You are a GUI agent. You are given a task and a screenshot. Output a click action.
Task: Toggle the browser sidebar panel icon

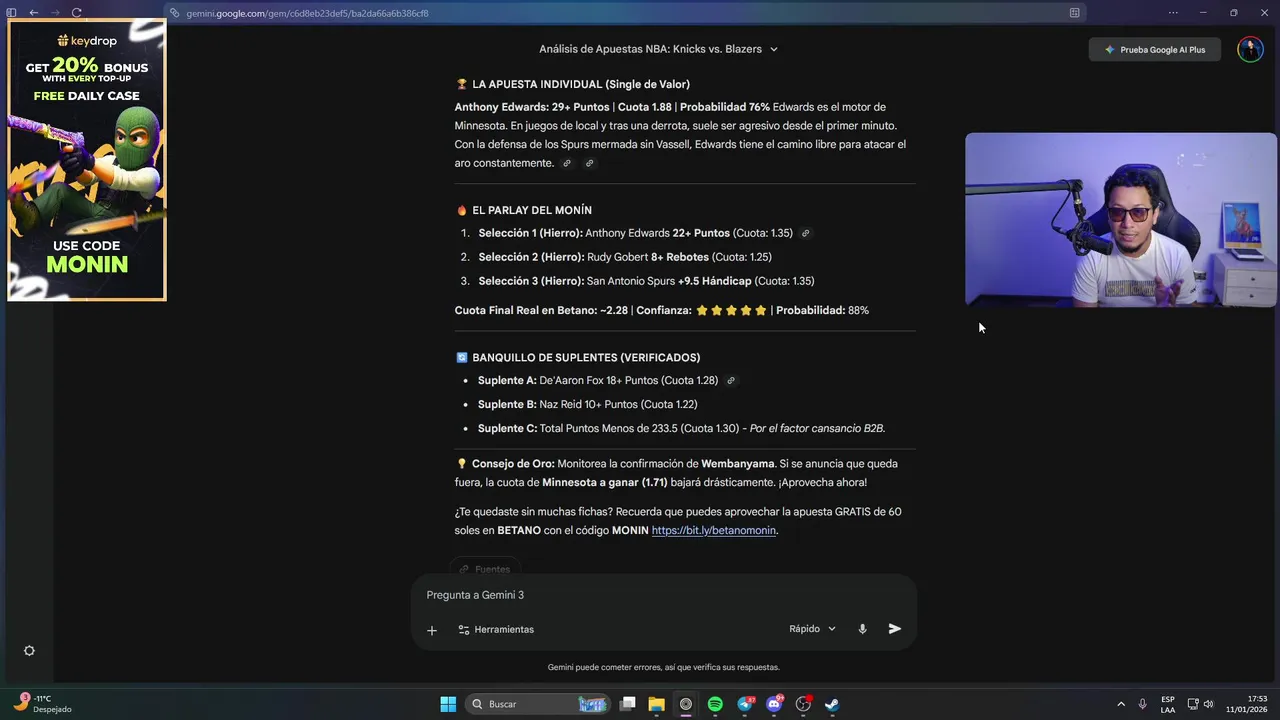(x=12, y=13)
